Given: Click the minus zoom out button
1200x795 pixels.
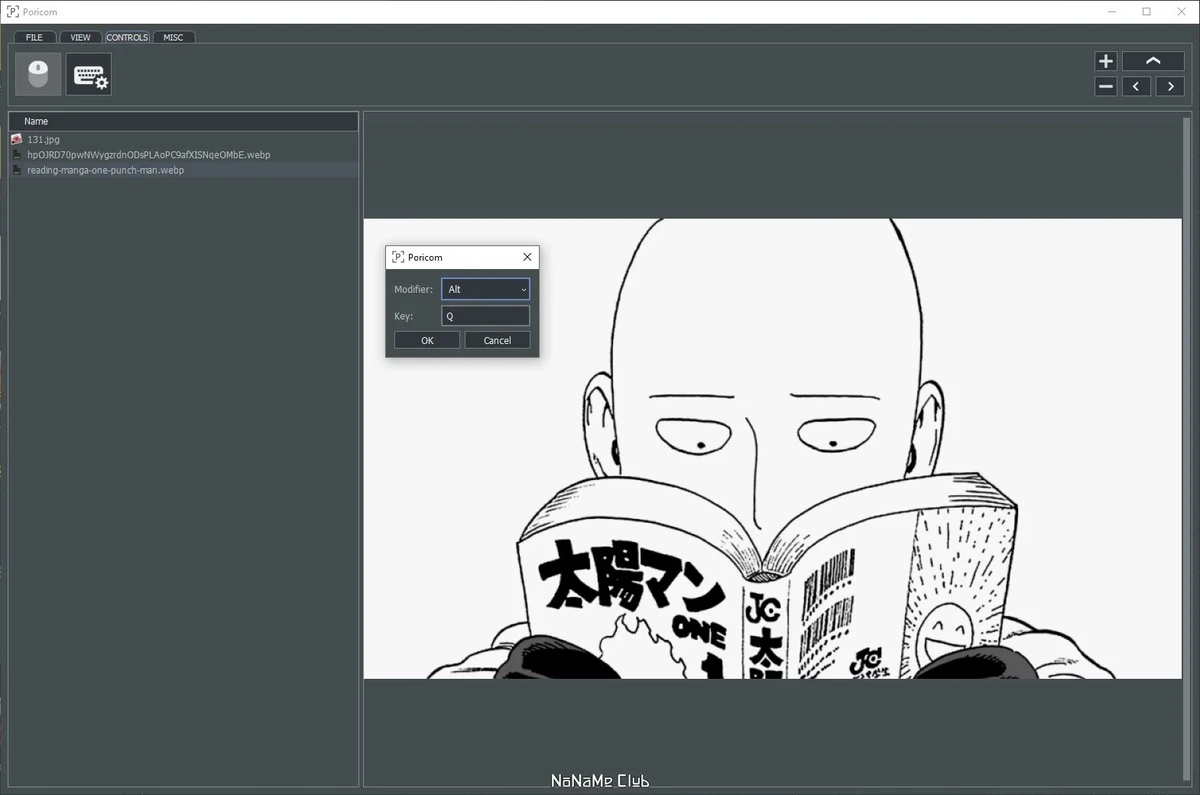Looking at the screenshot, I should click(x=1106, y=87).
